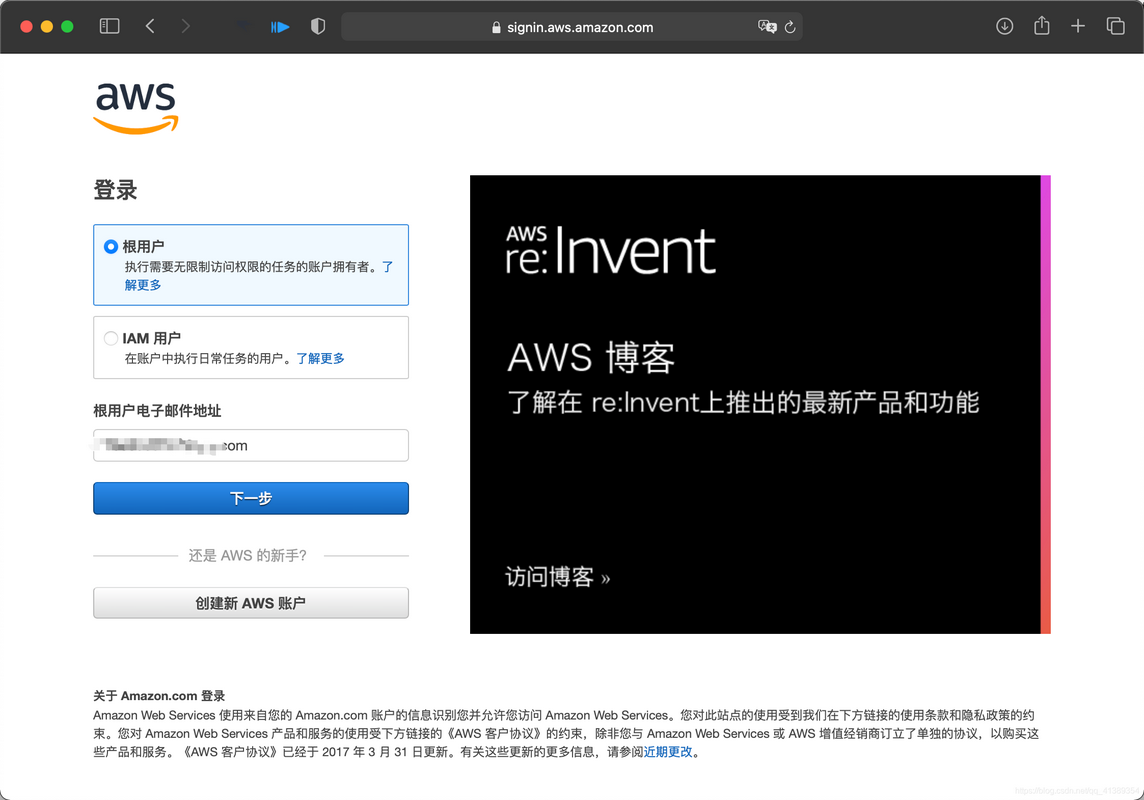This screenshot has height=800, width=1144.
Task: Select the IAM 用户 radio button
Action: click(x=111, y=338)
